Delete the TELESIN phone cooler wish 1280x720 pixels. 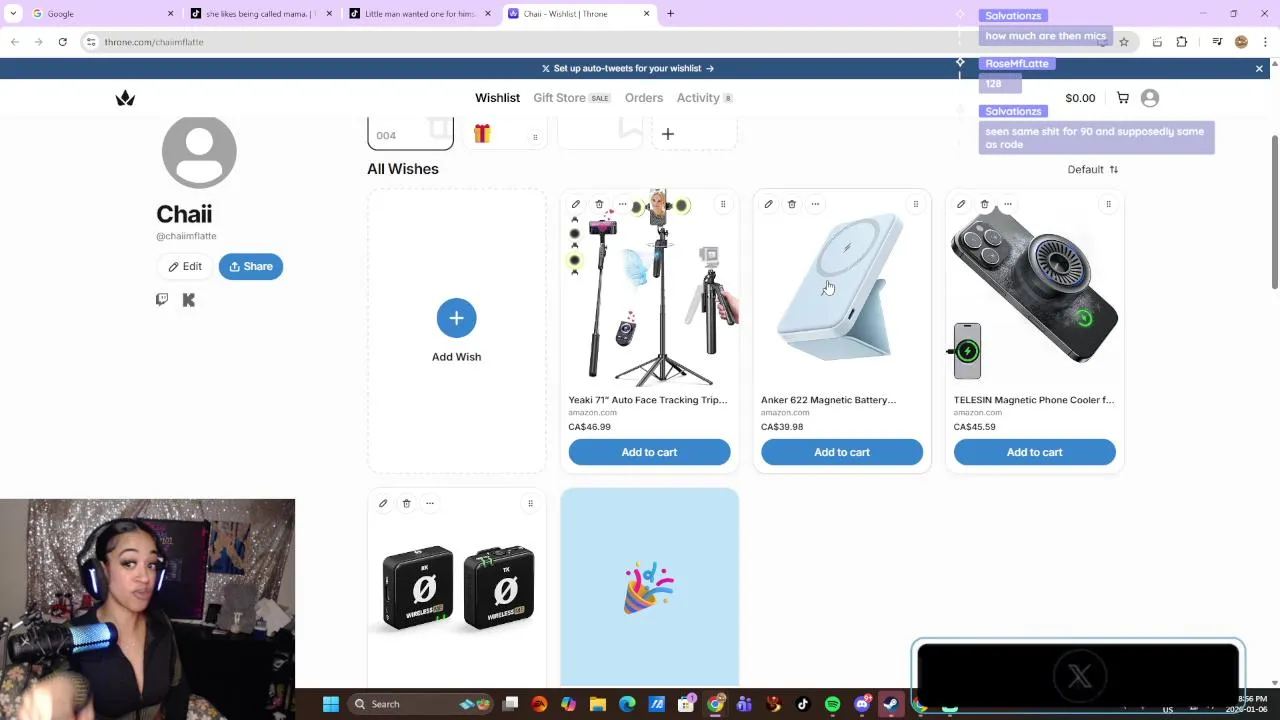(984, 204)
